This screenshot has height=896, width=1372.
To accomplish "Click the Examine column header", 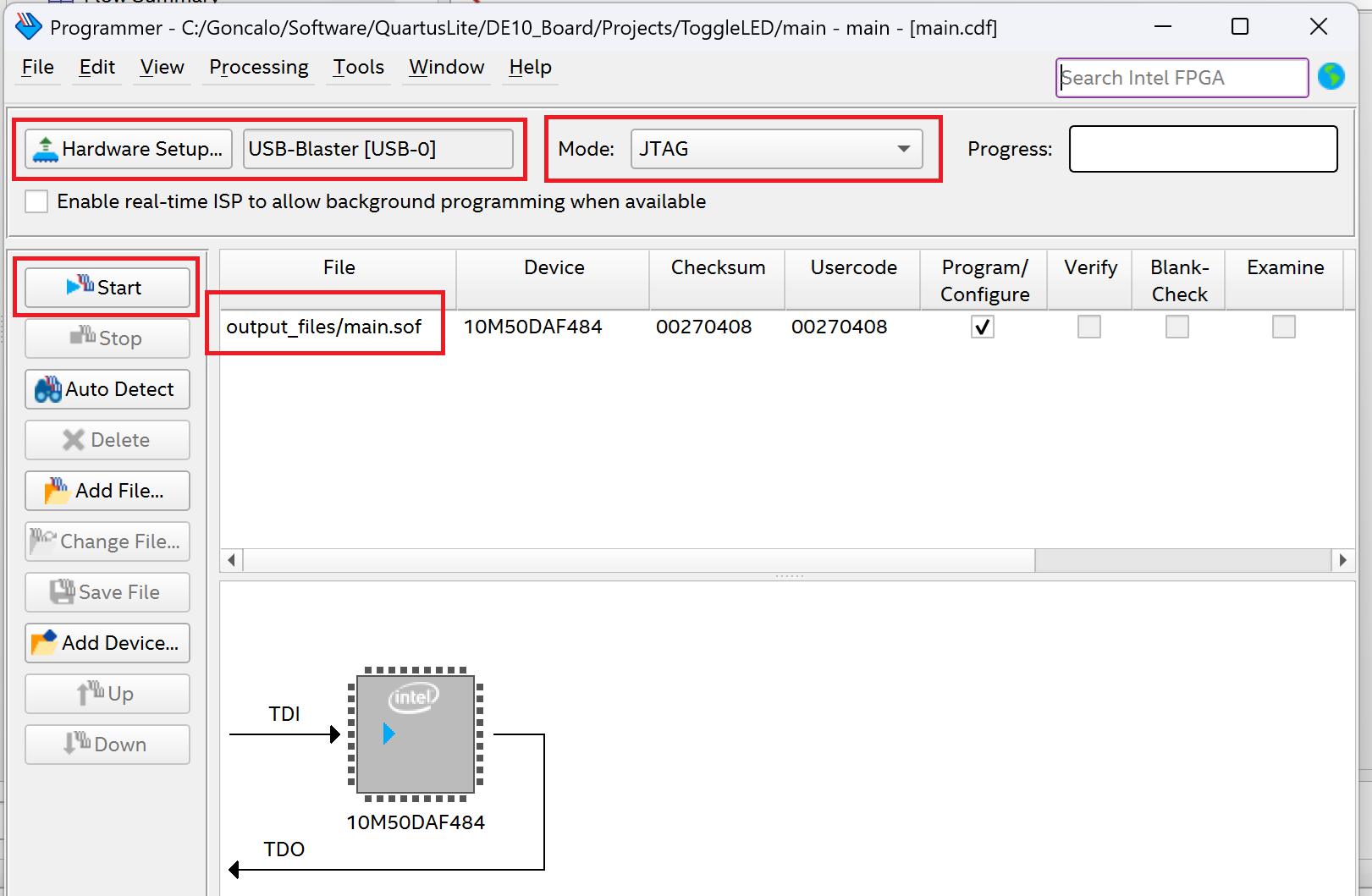I will pos(1285,280).
